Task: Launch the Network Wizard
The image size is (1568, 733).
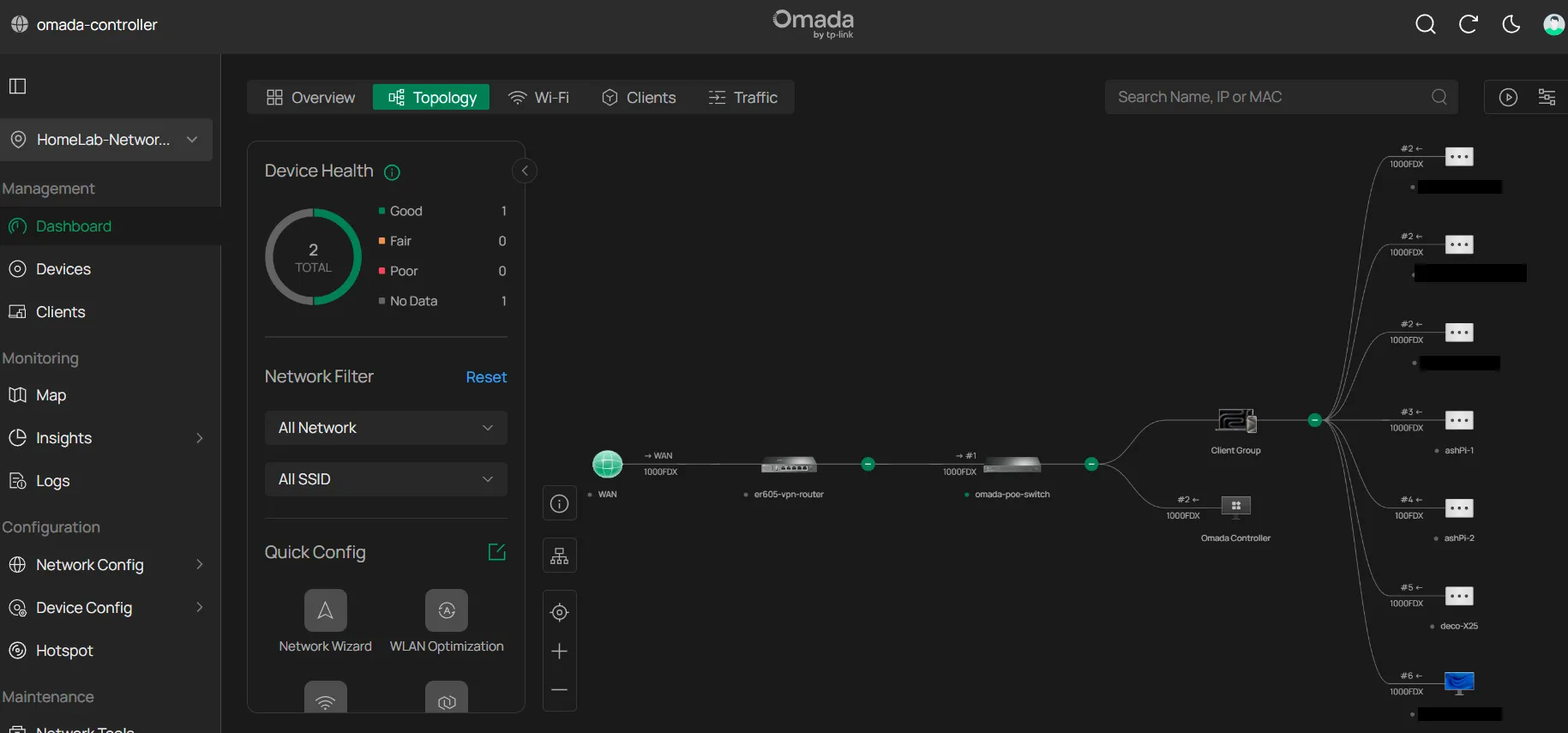Action: click(326, 622)
